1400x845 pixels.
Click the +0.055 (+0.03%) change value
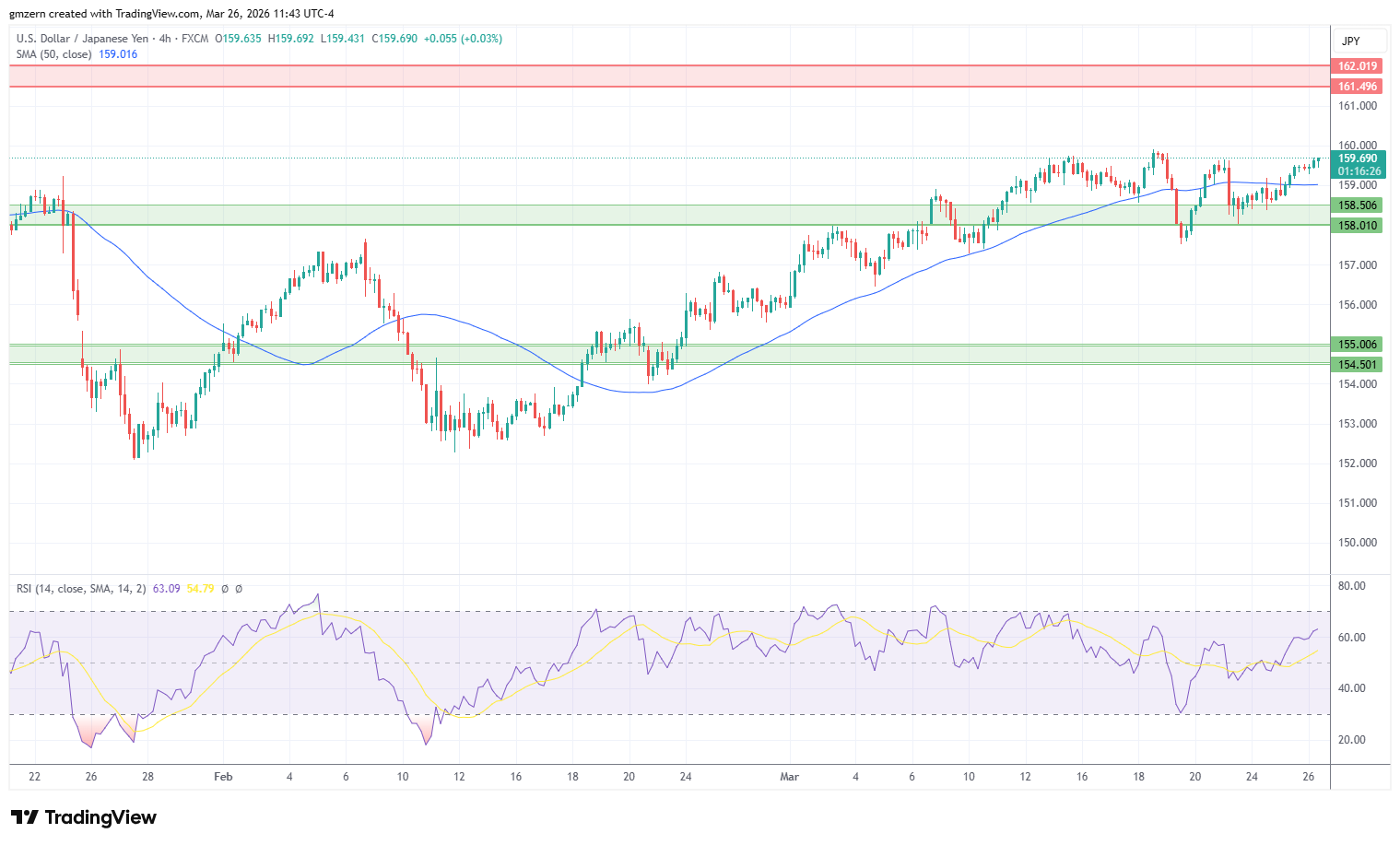click(x=463, y=39)
